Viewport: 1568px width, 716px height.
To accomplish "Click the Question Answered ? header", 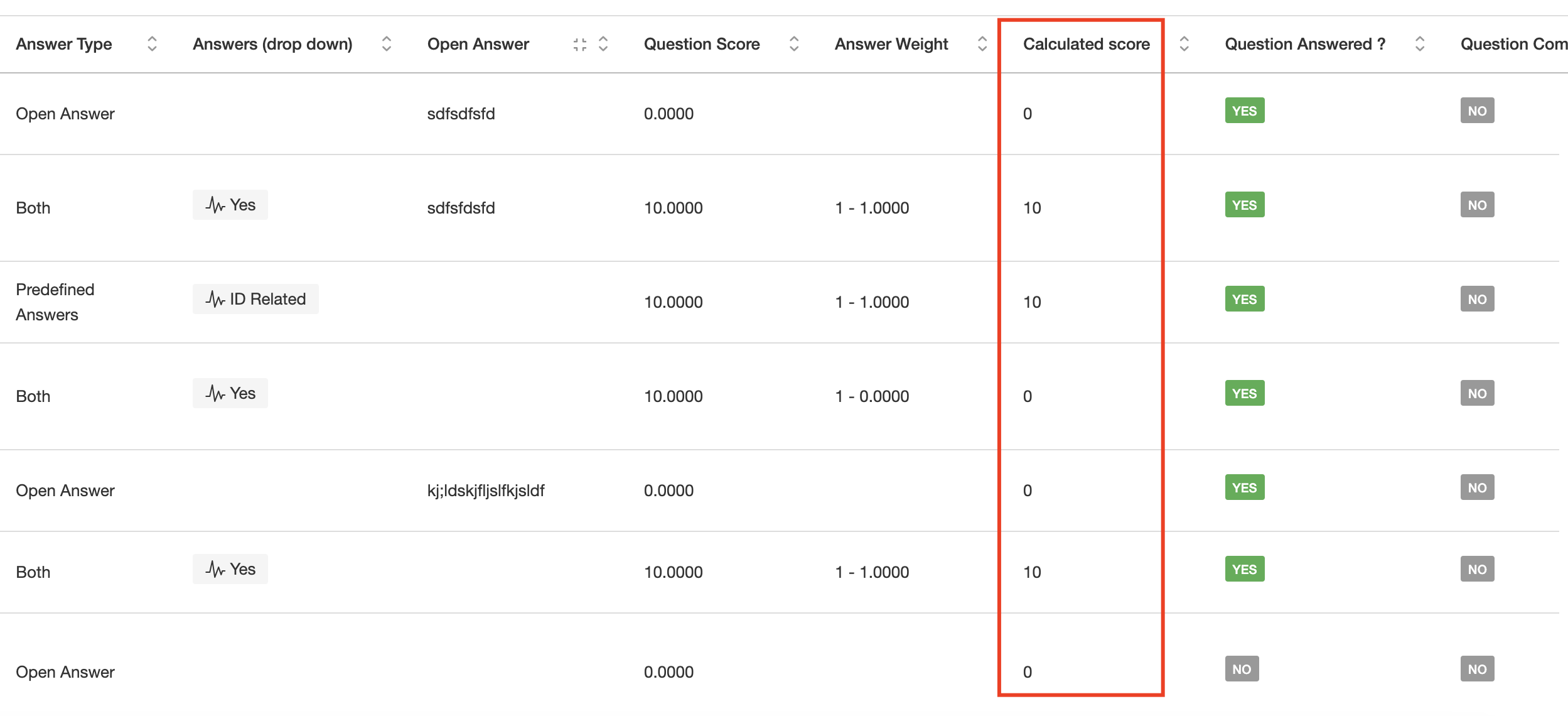I will click(1305, 44).
